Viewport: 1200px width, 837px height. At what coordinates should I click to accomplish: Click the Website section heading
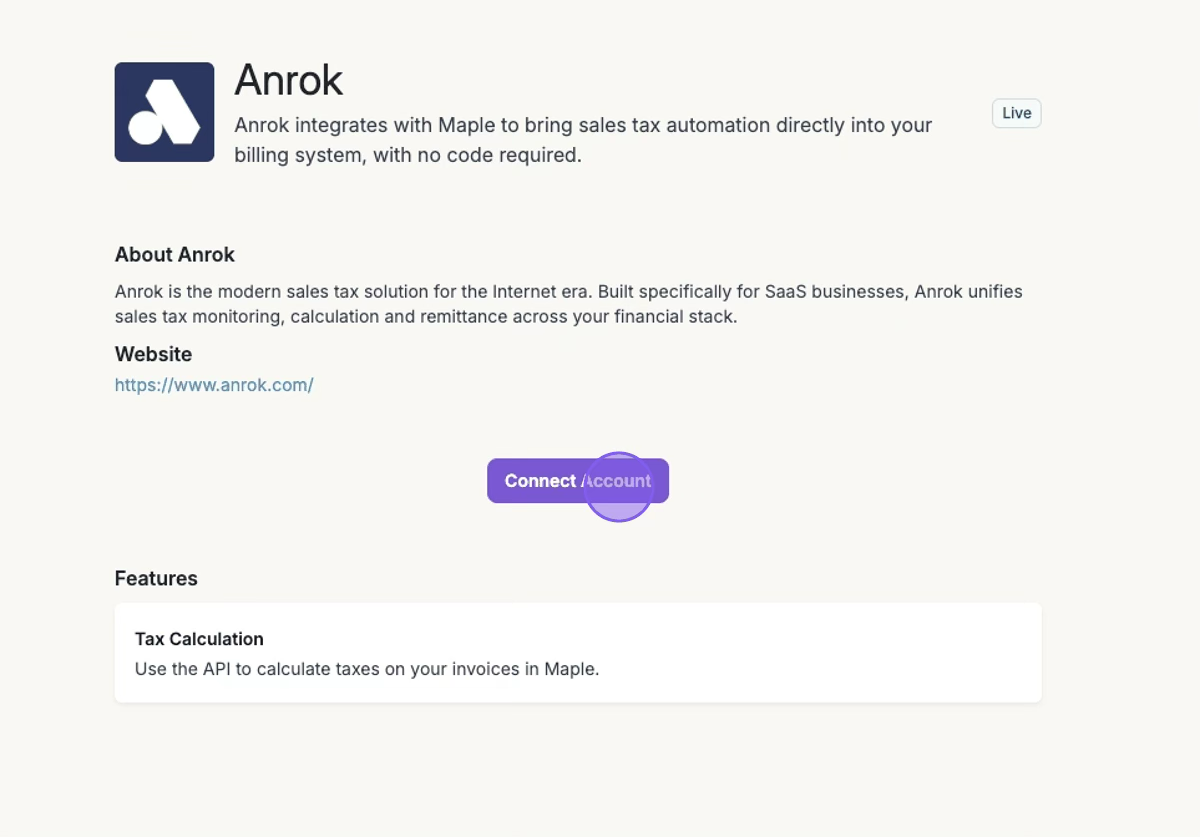(153, 354)
